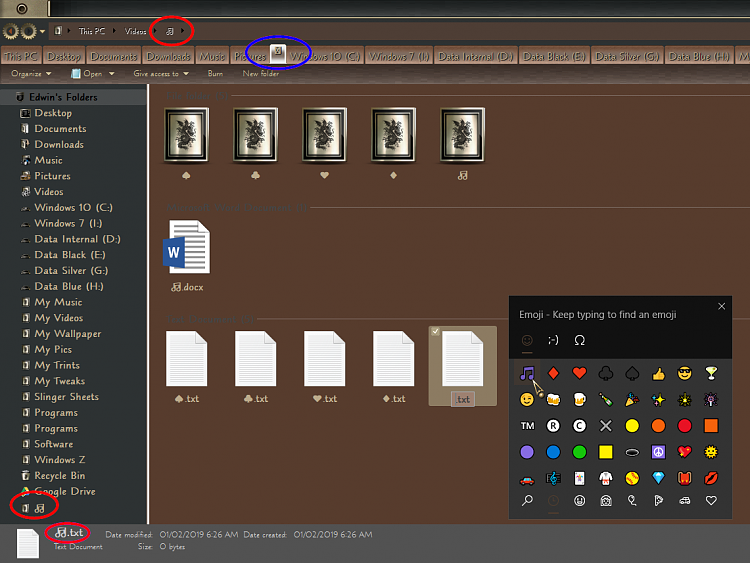Select Google Drive in navigation pane
This screenshot has width=750, height=563.
[65, 492]
